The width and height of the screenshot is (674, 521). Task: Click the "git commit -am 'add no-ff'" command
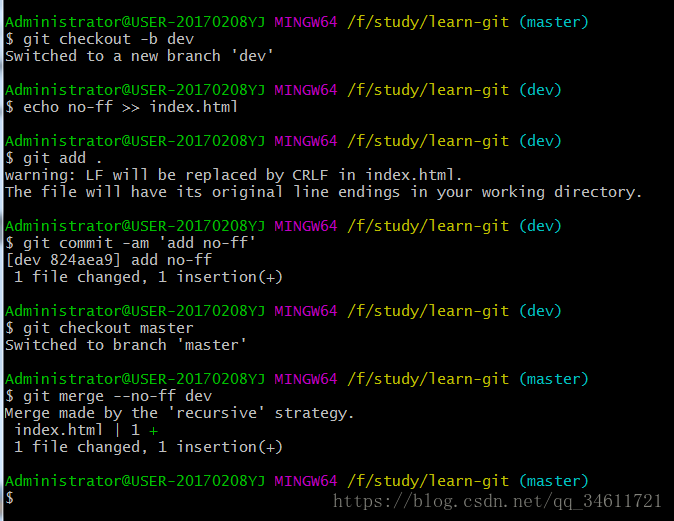tap(130, 243)
